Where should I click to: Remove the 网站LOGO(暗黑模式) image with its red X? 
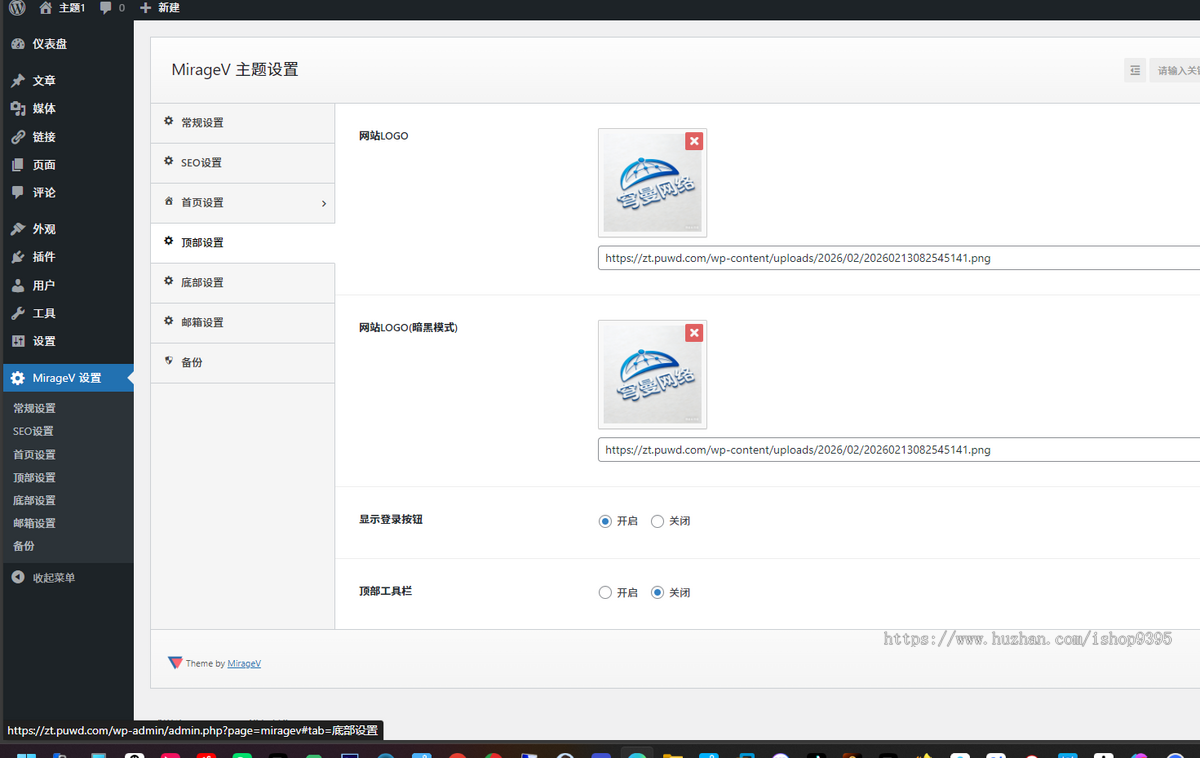(x=694, y=334)
